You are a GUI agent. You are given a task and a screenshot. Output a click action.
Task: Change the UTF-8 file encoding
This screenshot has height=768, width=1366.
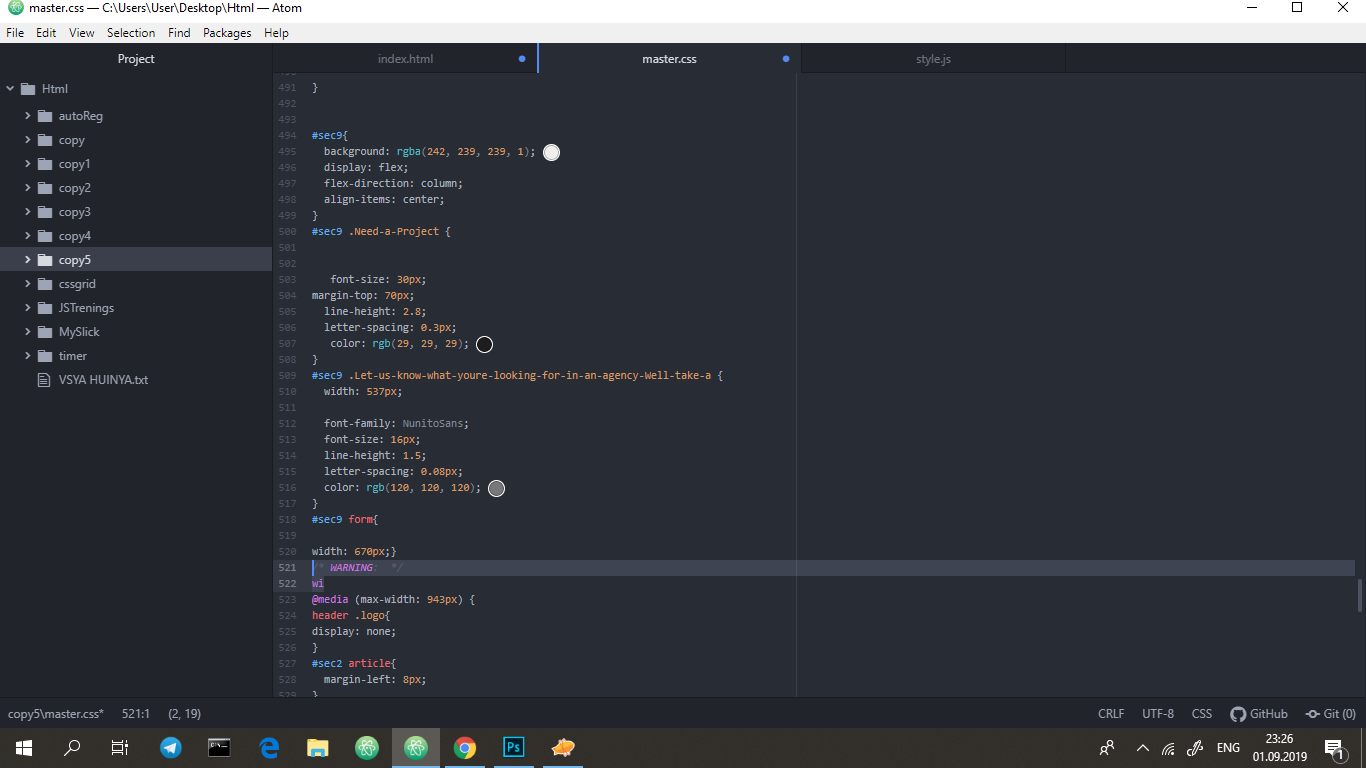point(1158,714)
